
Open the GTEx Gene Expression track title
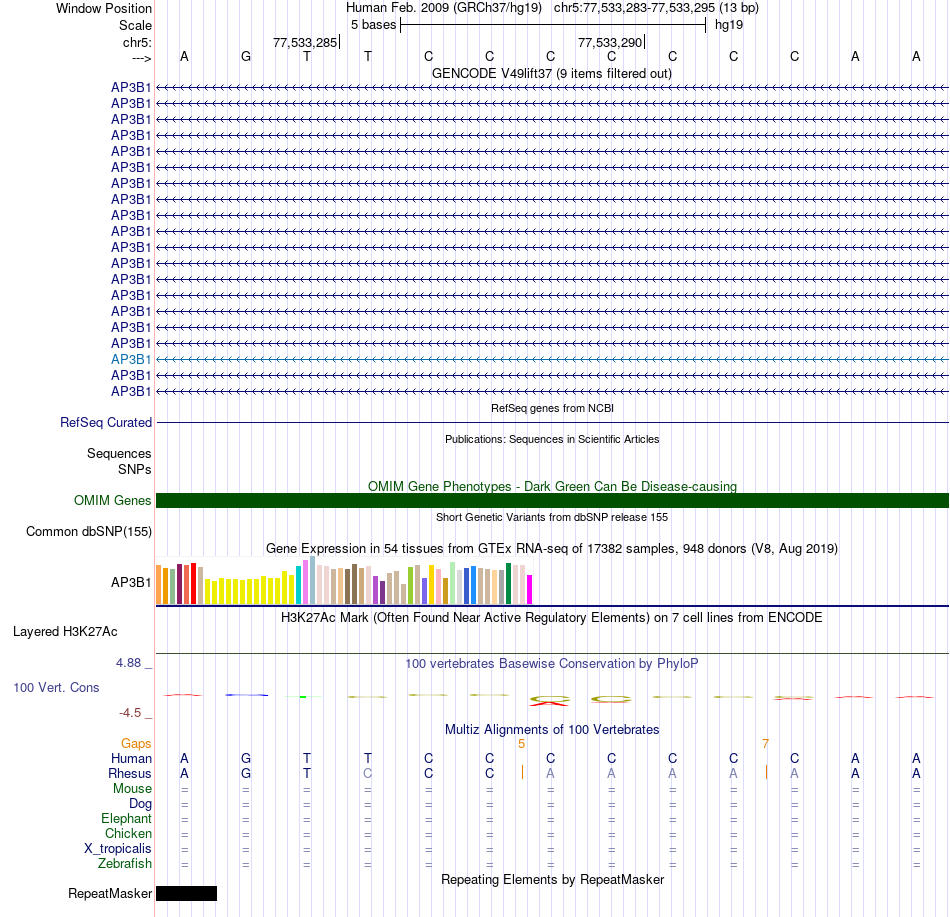coord(552,548)
